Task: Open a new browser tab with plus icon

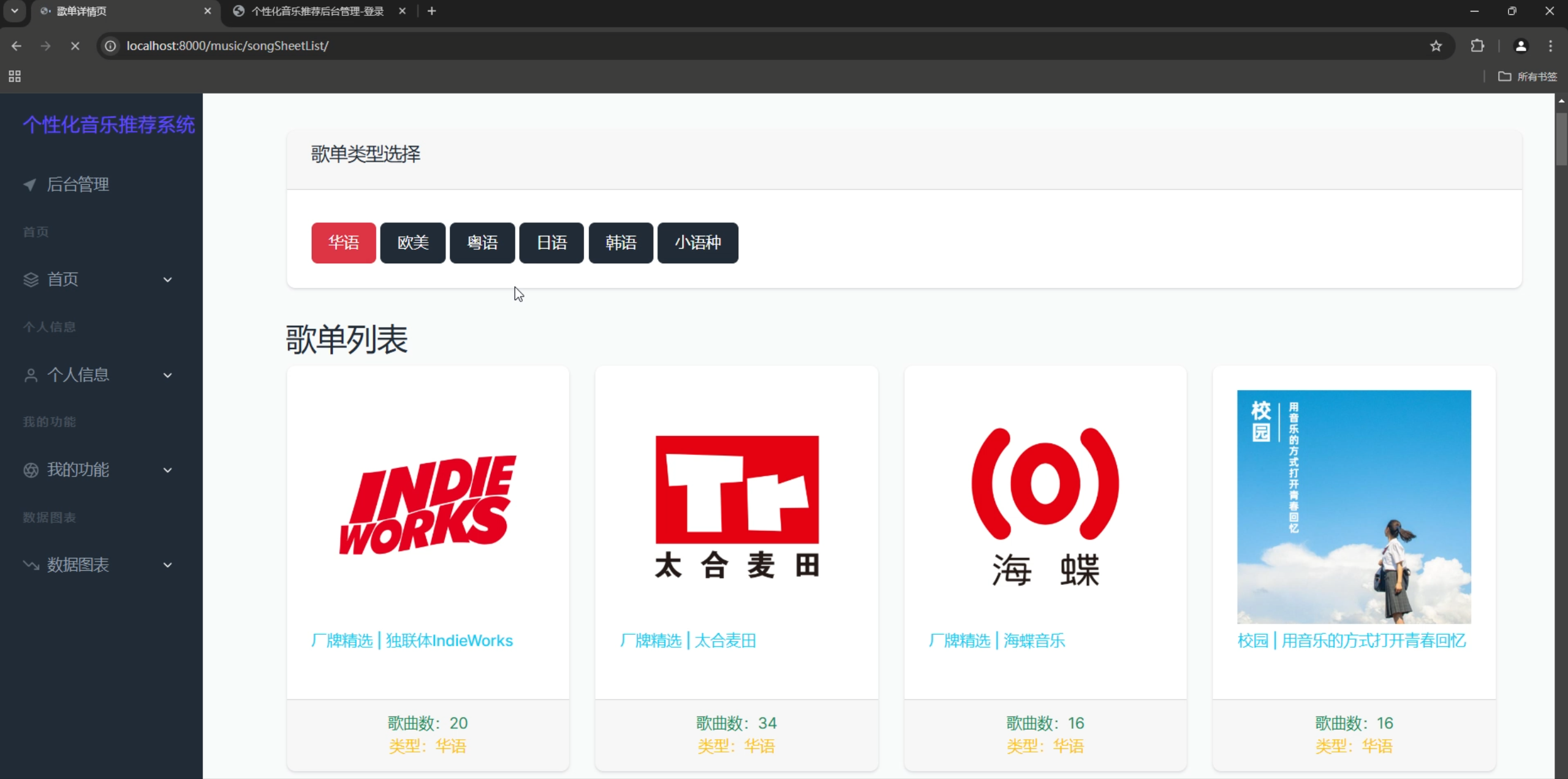Action: pyautogui.click(x=432, y=11)
